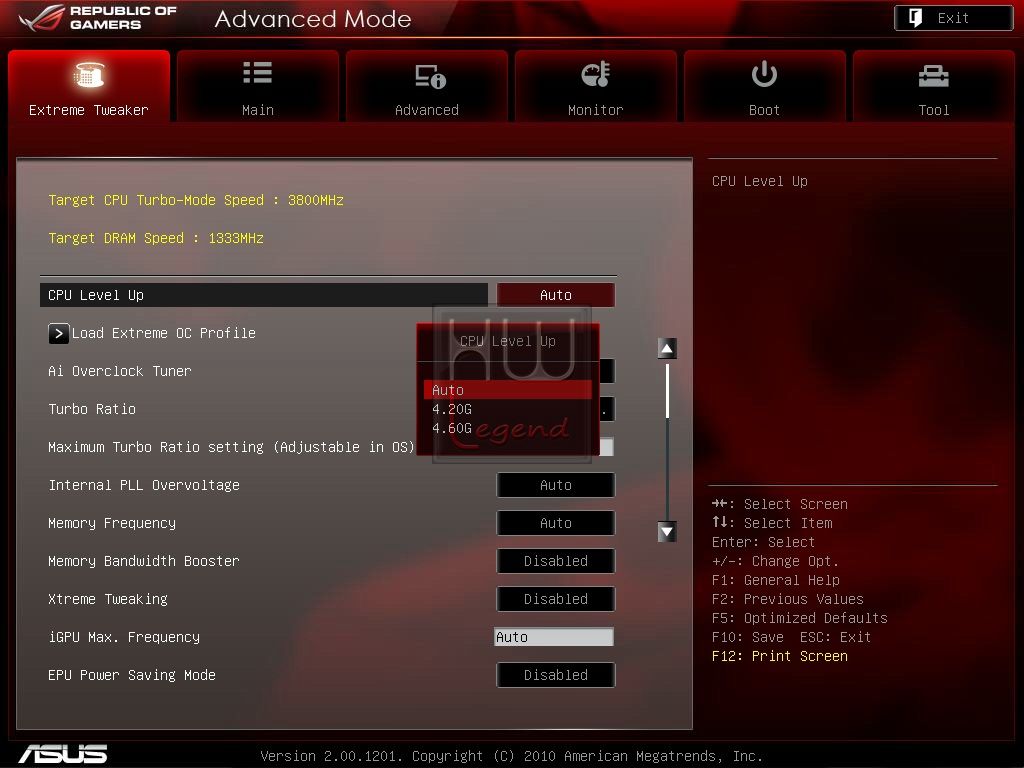Click the Main list icon
This screenshot has width=1024, height=768.
tap(257, 72)
